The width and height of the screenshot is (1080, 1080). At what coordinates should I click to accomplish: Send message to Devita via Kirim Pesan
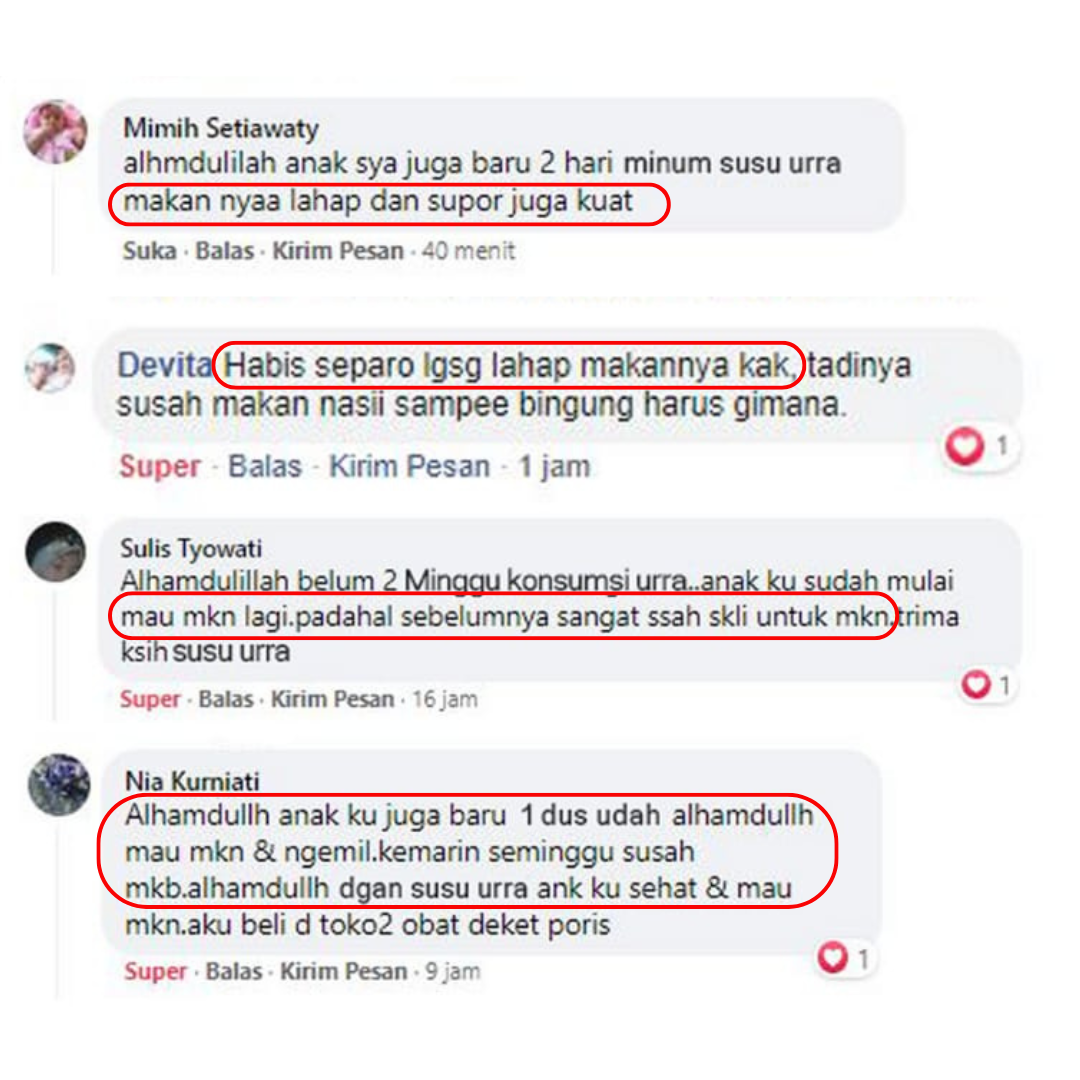409,466
